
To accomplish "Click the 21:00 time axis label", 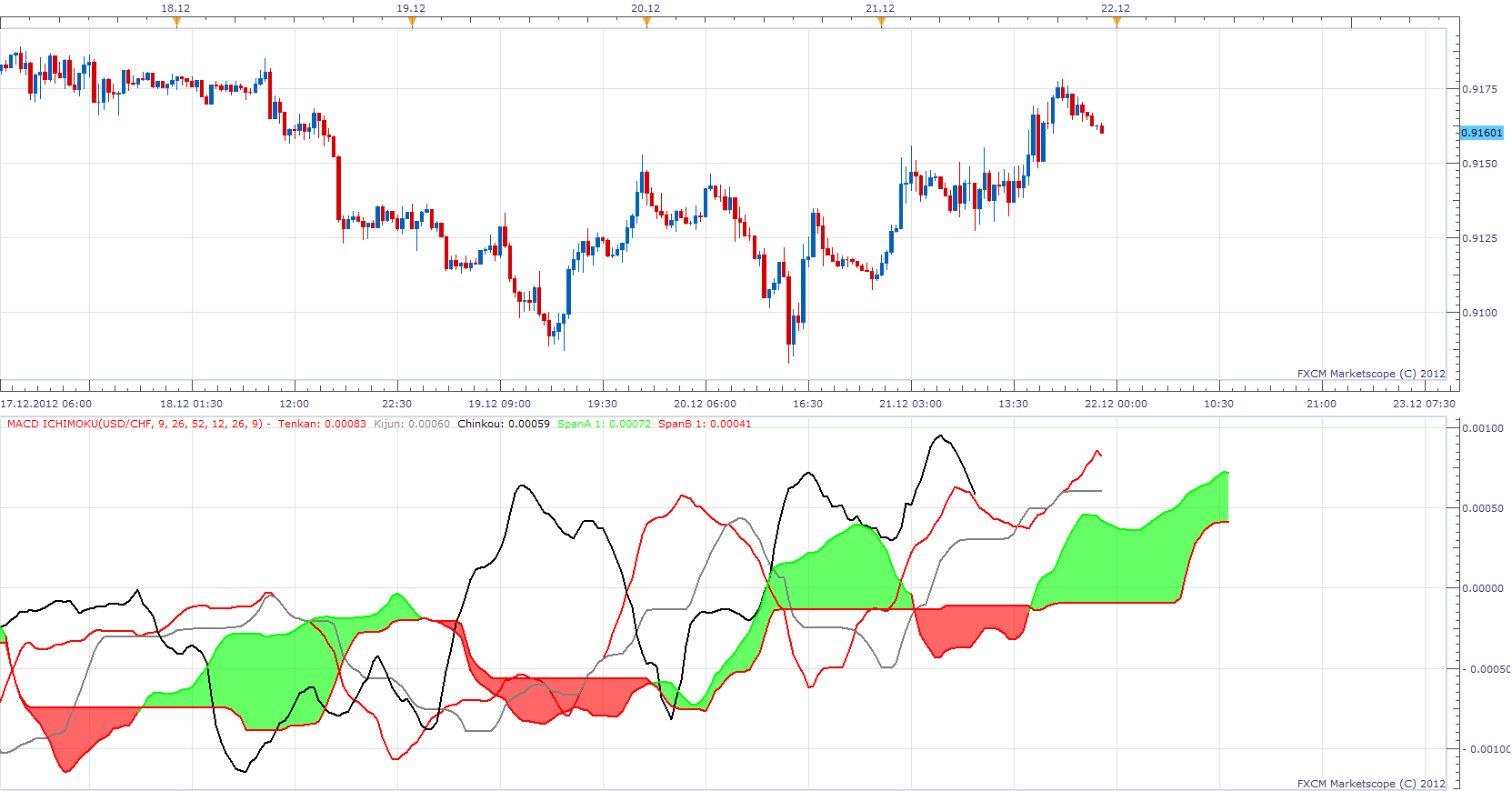I will (x=1321, y=404).
